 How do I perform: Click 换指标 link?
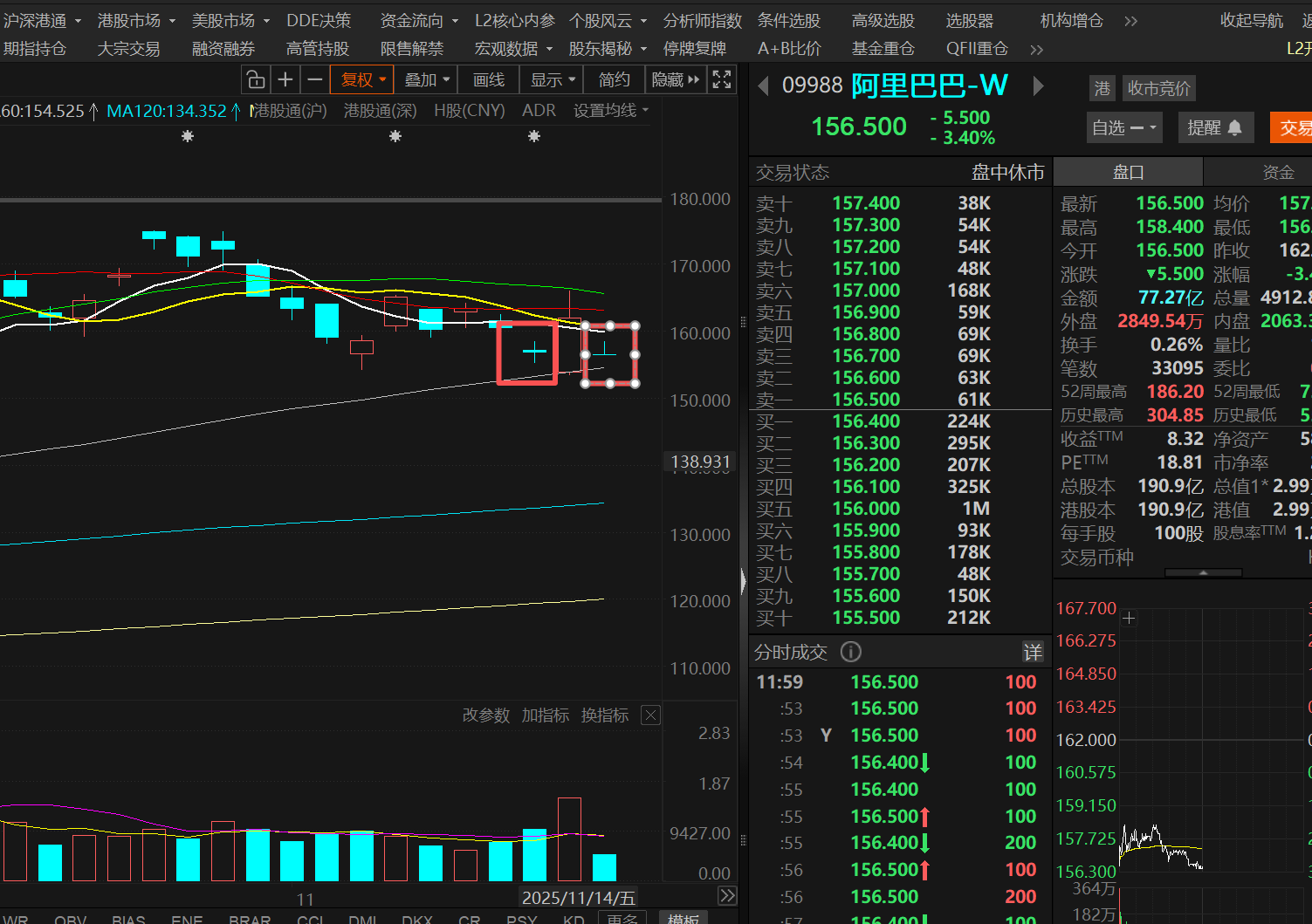click(x=605, y=715)
